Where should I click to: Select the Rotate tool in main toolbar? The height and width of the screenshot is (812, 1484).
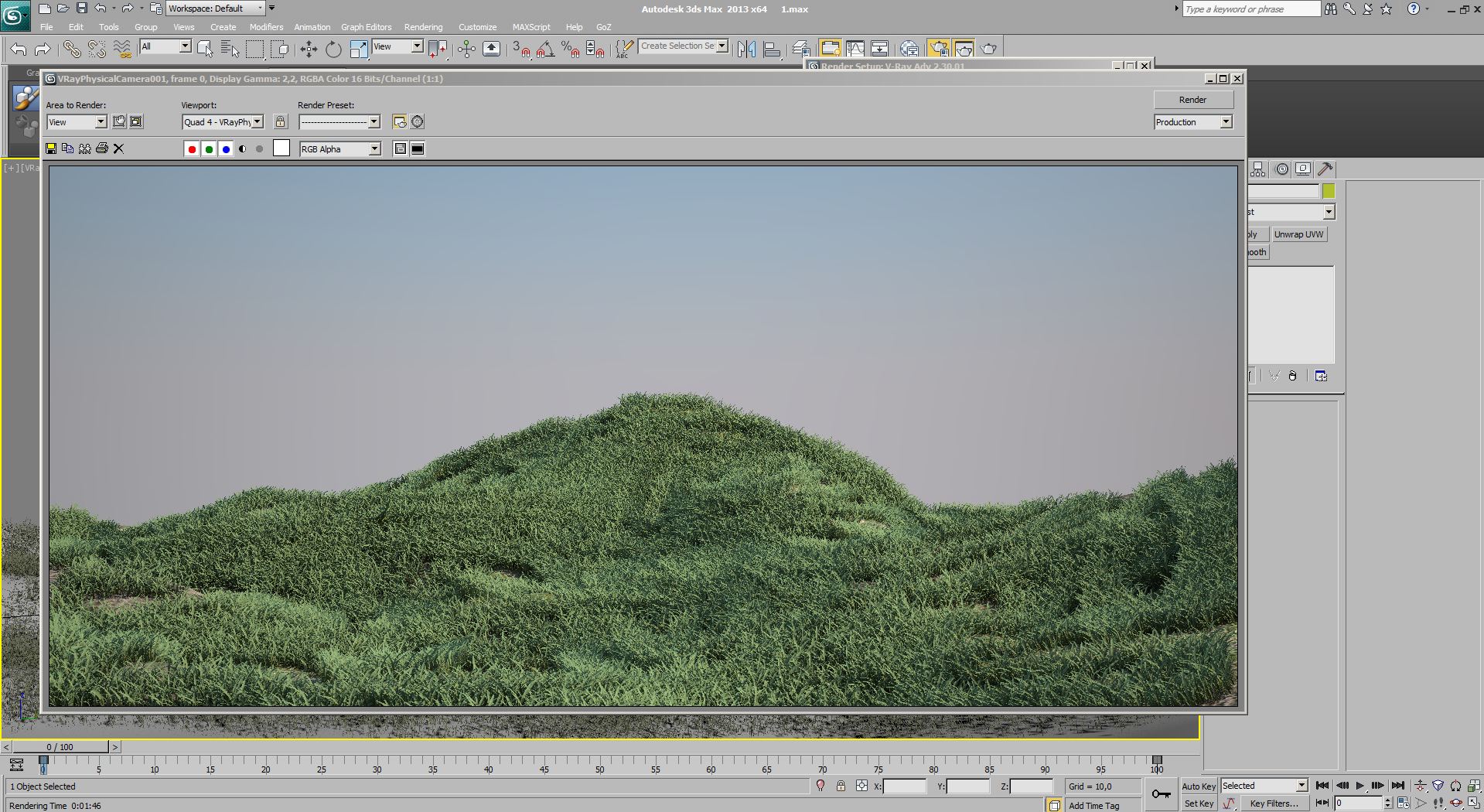(x=333, y=49)
